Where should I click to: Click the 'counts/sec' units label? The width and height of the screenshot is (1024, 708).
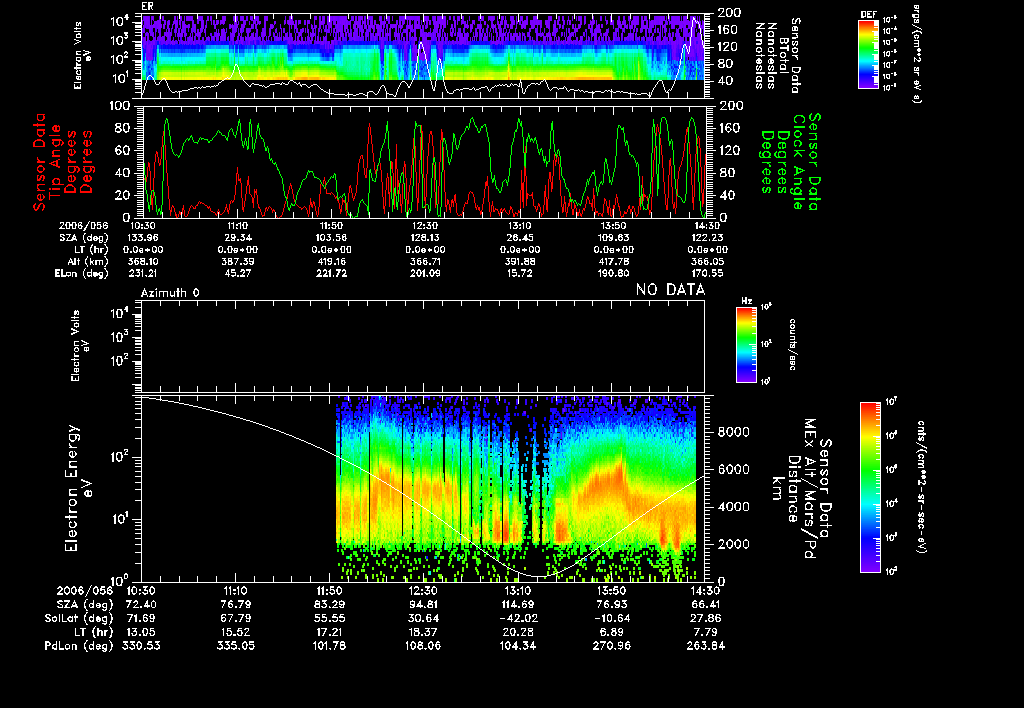[792, 344]
